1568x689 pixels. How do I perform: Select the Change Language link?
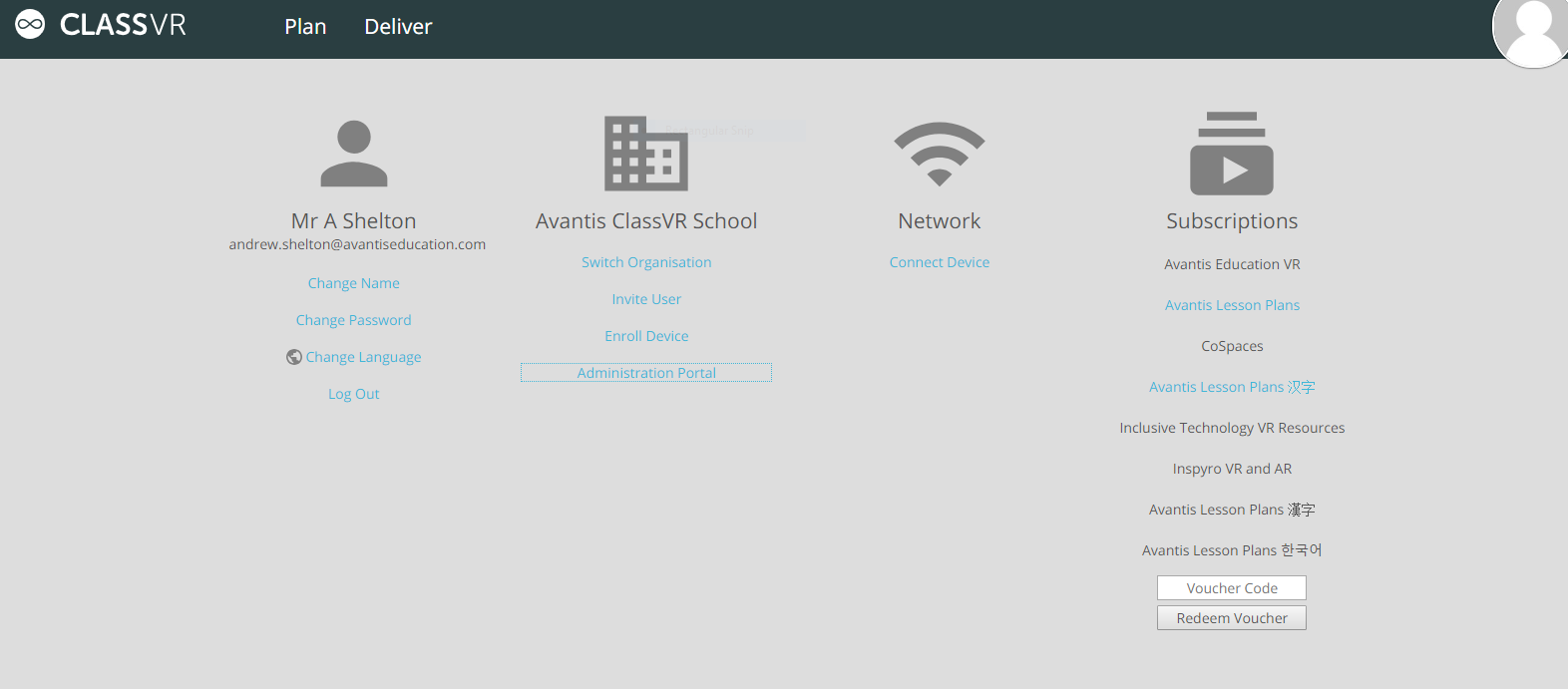pyautogui.click(x=363, y=357)
